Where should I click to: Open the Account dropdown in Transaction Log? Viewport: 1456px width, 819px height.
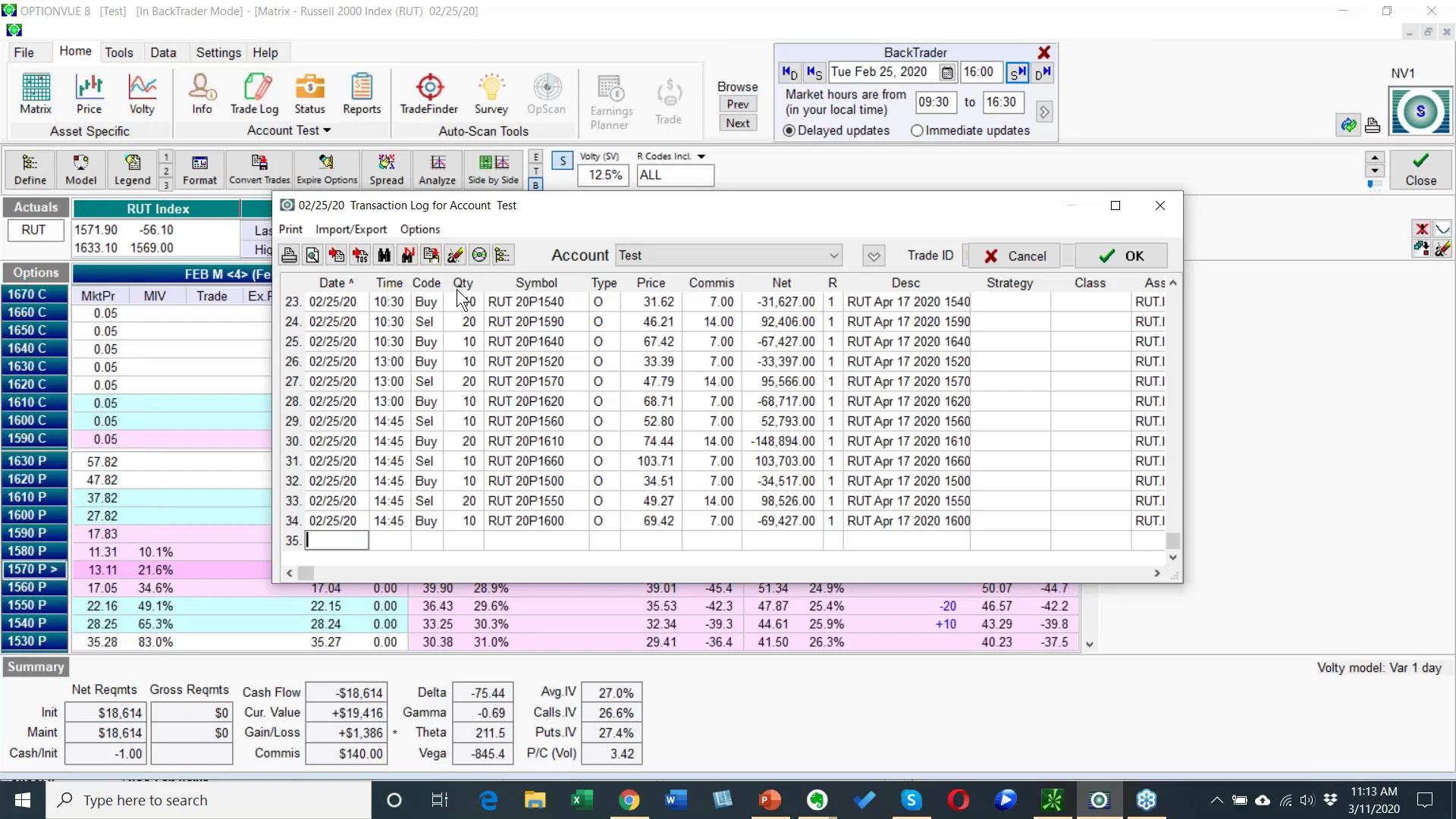(833, 256)
